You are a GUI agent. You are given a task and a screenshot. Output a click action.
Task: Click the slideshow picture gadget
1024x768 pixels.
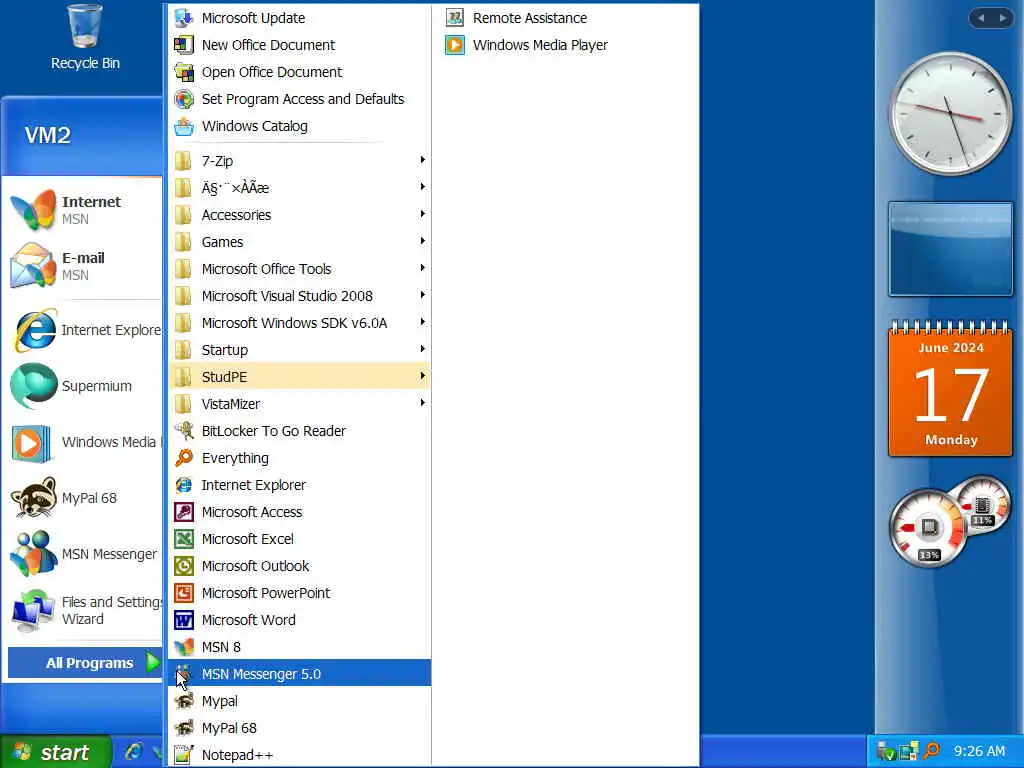click(x=950, y=249)
